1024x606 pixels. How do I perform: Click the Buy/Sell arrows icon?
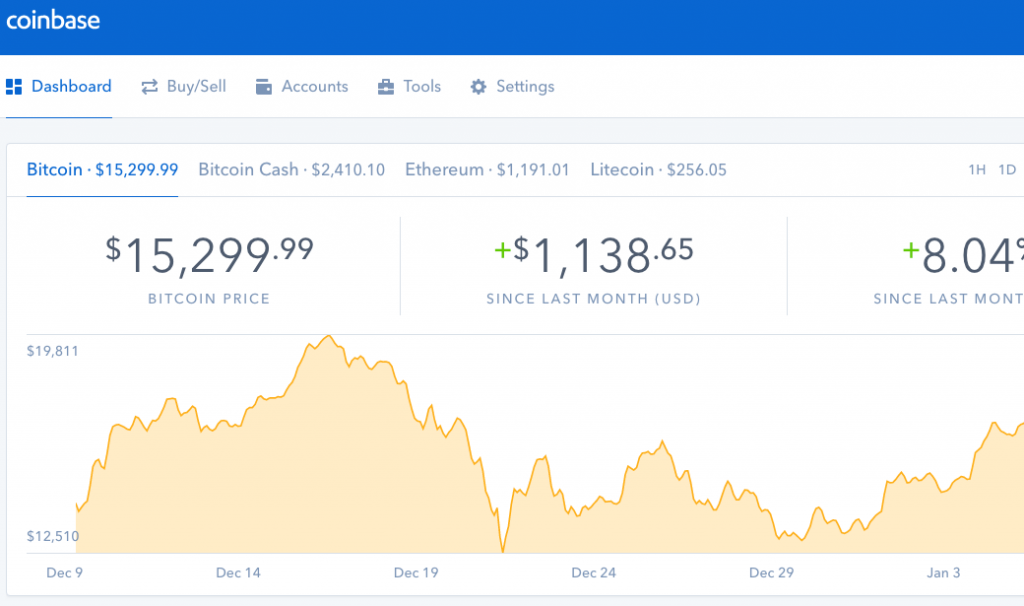coord(150,87)
